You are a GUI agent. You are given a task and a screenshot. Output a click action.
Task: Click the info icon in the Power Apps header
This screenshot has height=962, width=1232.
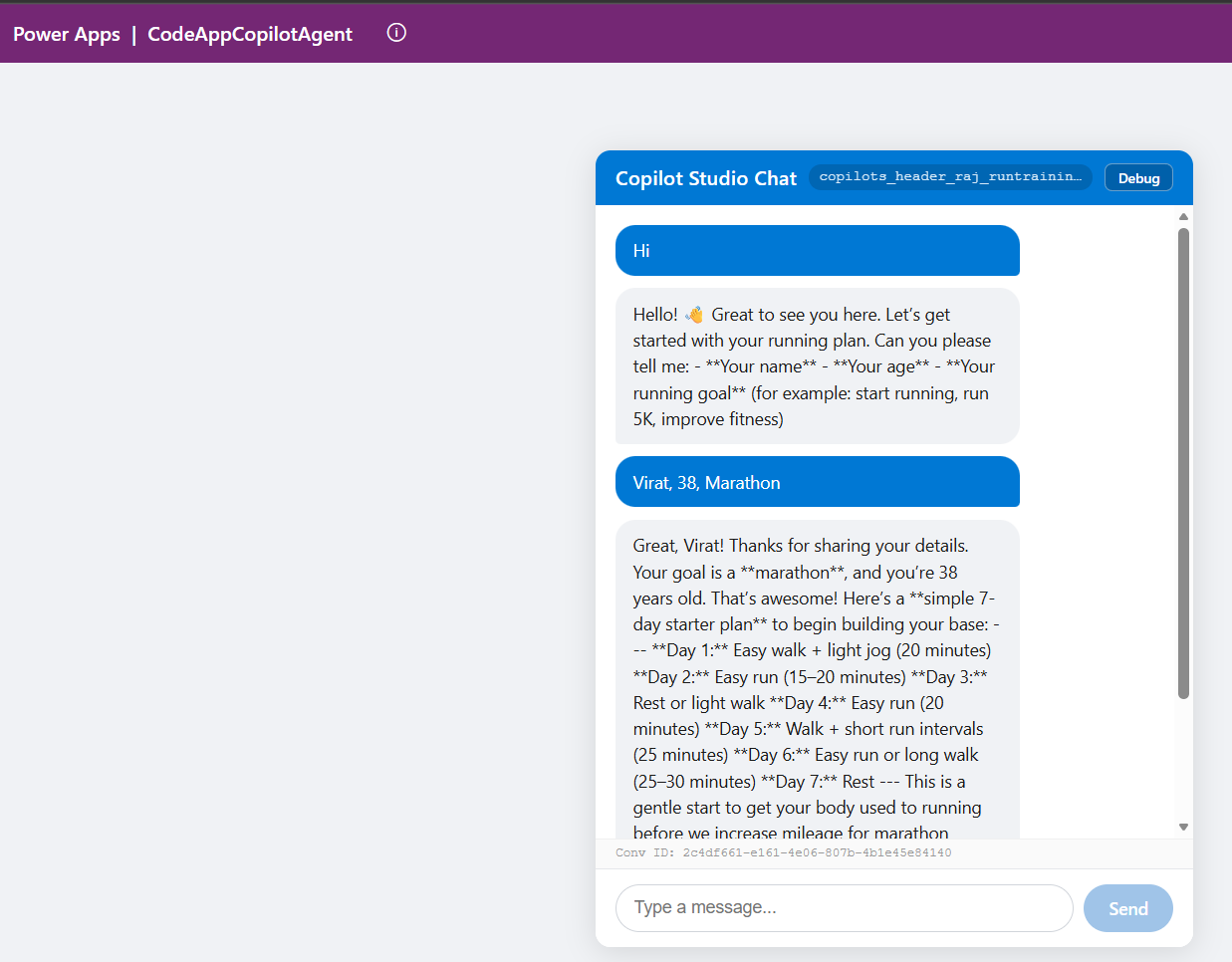coord(395,32)
